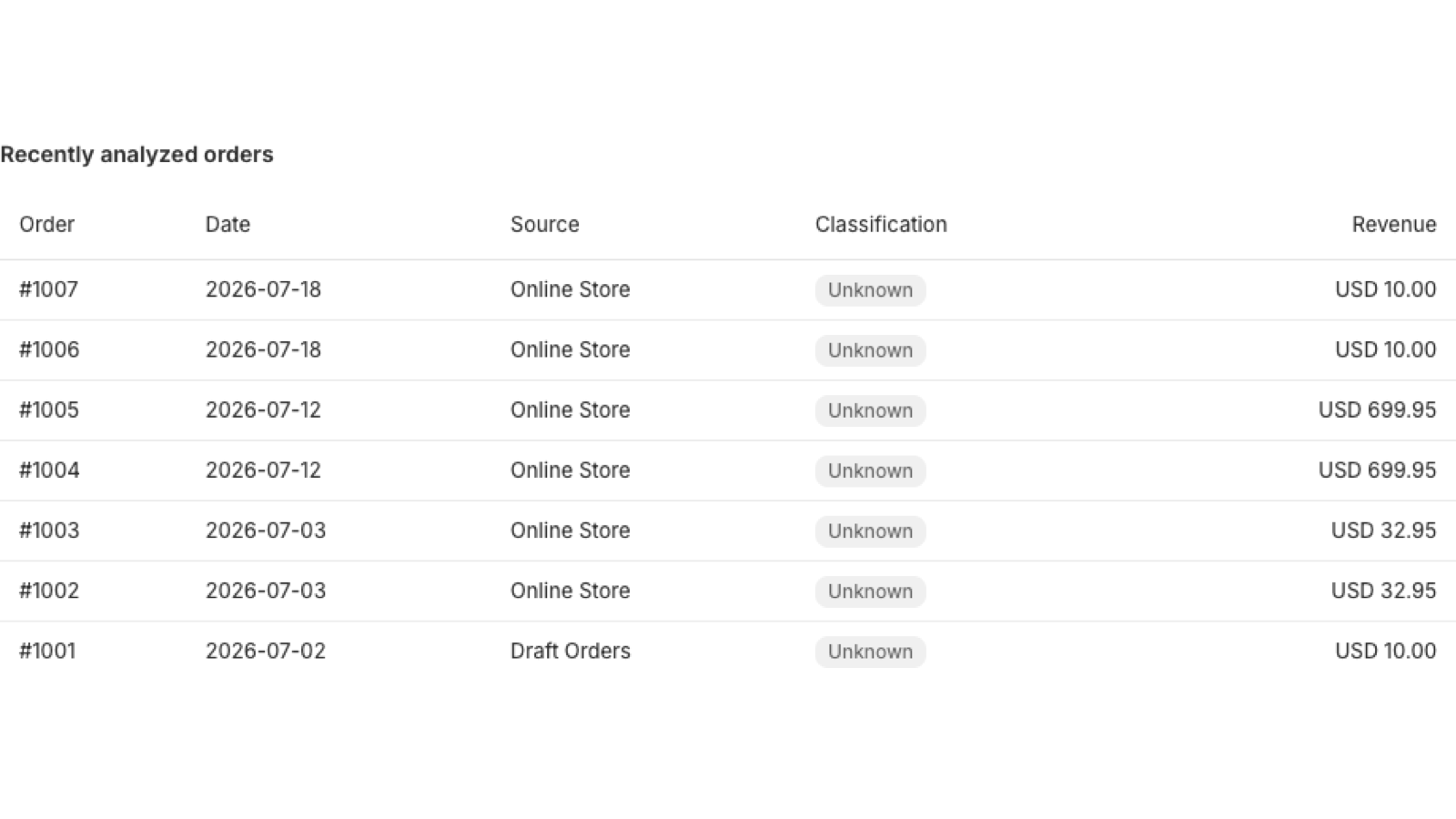
Task: Click the Source column header
Action: [544, 224]
